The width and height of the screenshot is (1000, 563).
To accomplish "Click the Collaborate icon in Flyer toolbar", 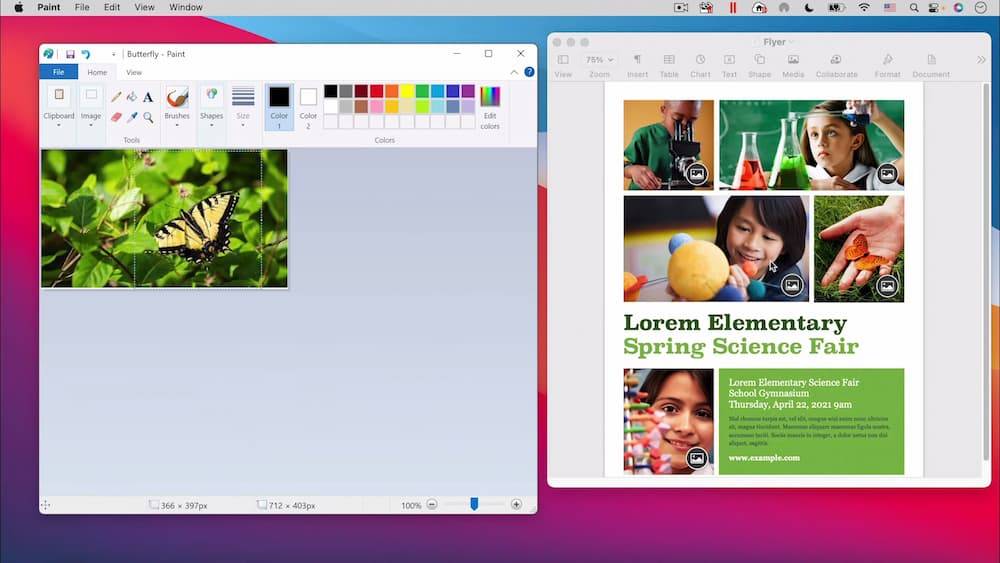I will pos(835,59).
